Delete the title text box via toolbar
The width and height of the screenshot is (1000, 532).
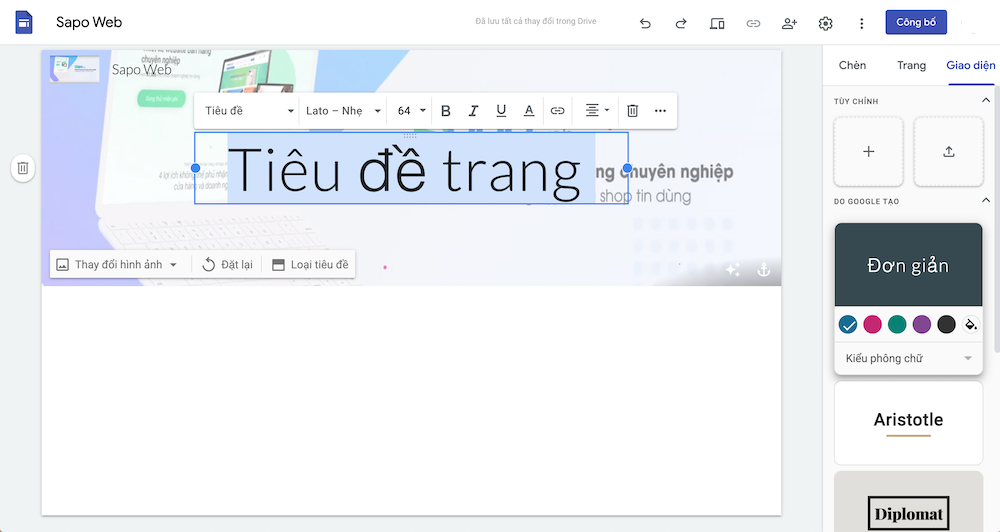point(632,111)
